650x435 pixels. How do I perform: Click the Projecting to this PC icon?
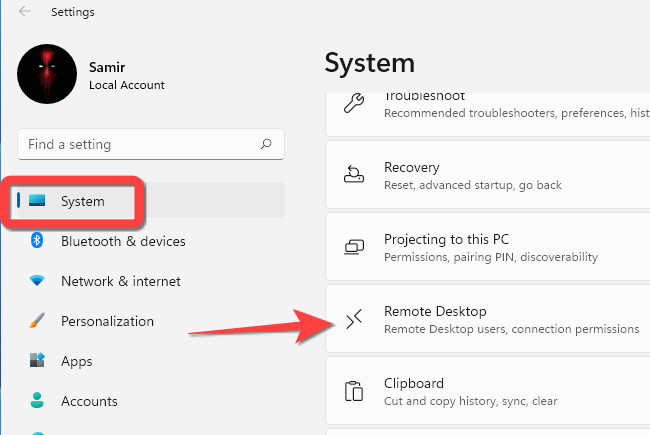pyautogui.click(x=355, y=247)
